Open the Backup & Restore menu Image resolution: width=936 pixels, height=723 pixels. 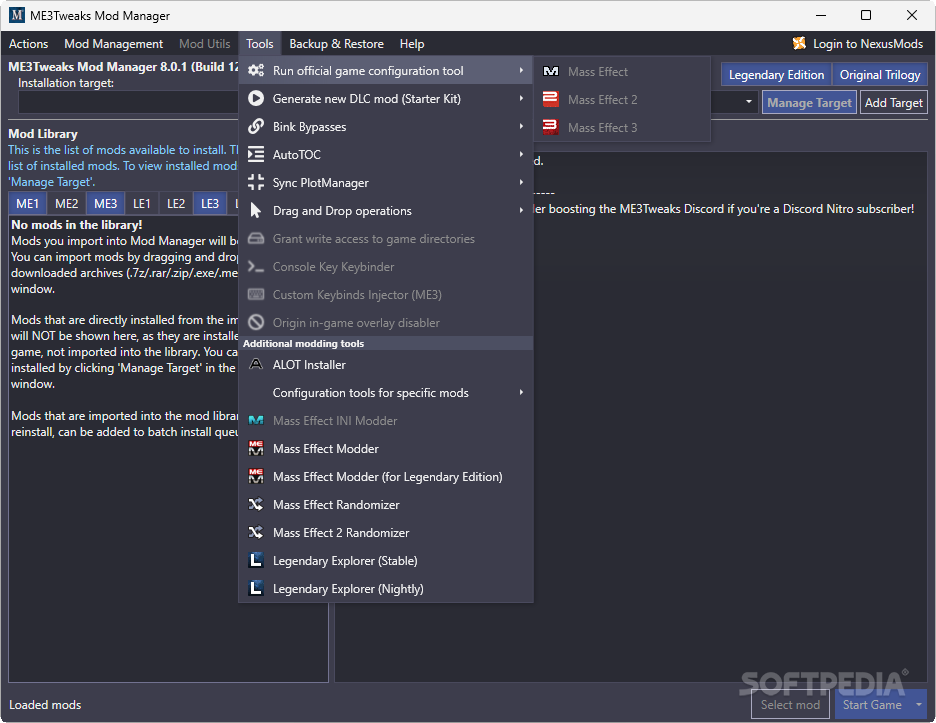click(337, 44)
